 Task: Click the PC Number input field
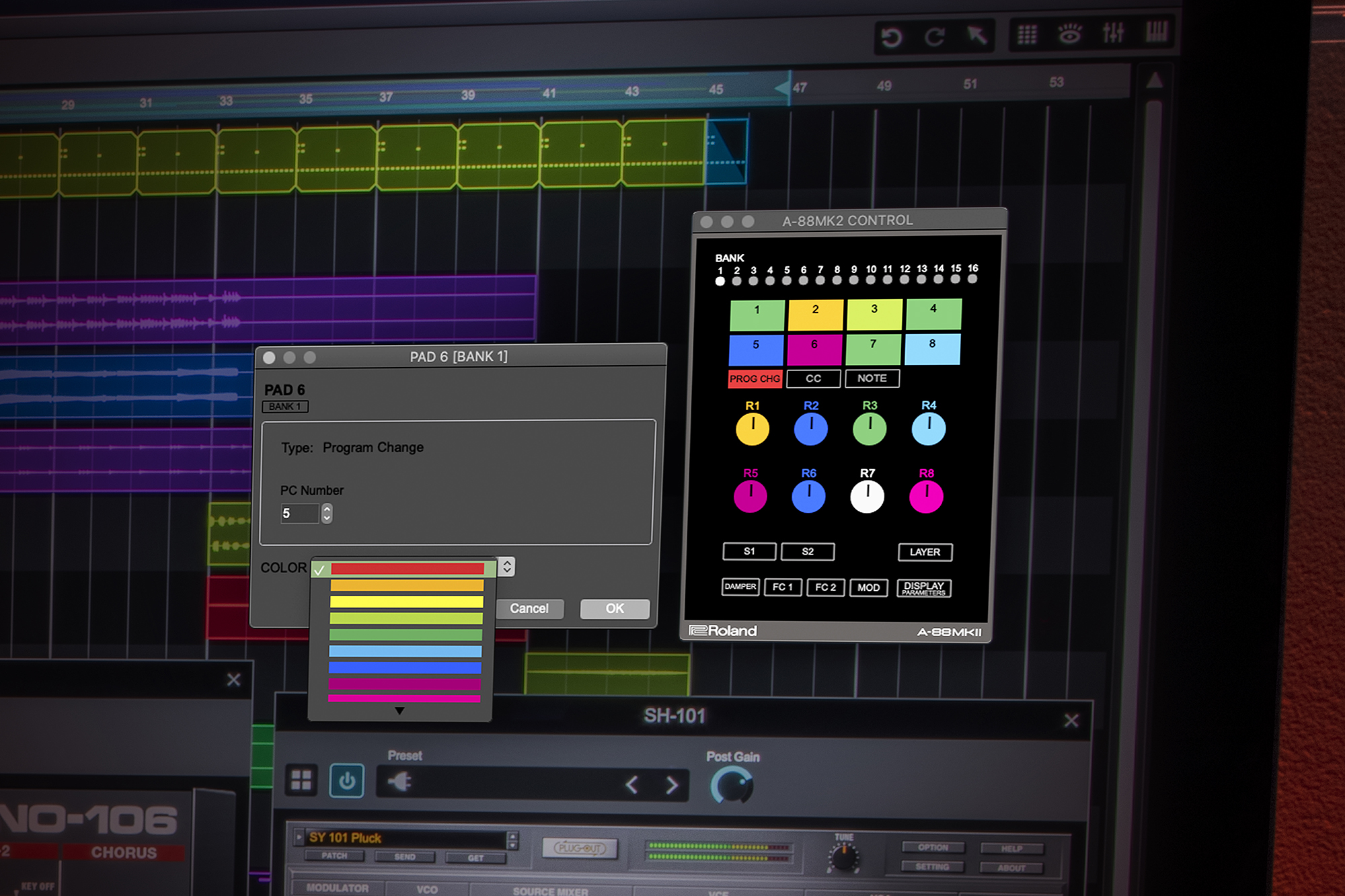pos(299,514)
